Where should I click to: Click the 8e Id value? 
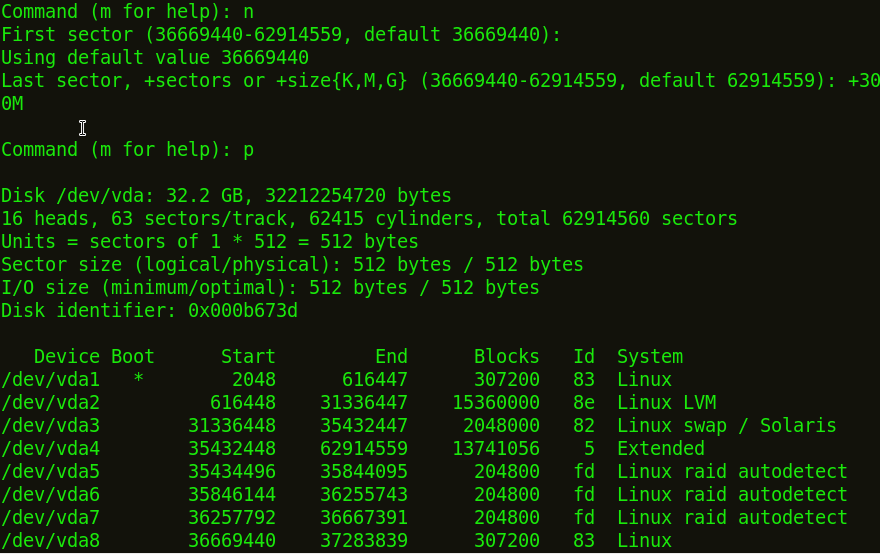(x=584, y=402)
